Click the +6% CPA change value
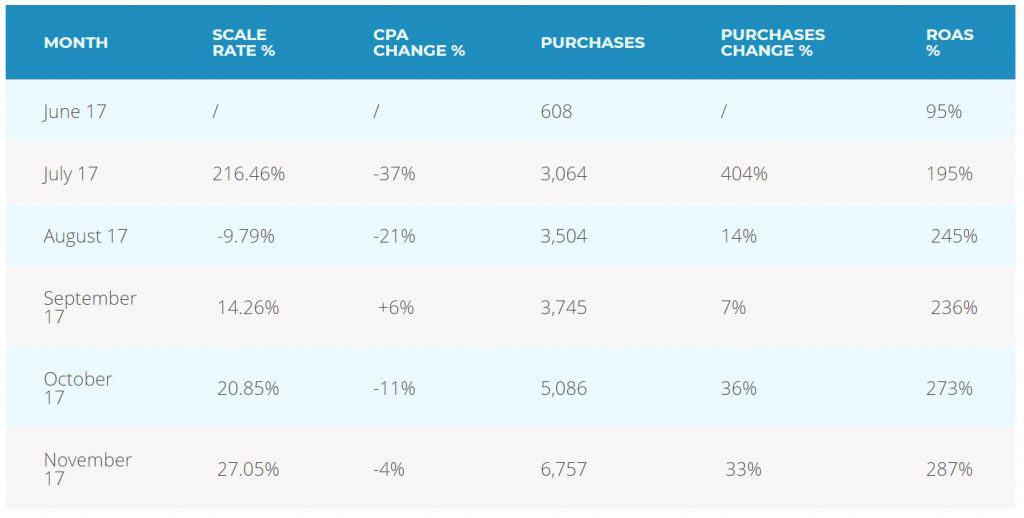Viewport: 1024px width, 518px height. pos(395,307)
